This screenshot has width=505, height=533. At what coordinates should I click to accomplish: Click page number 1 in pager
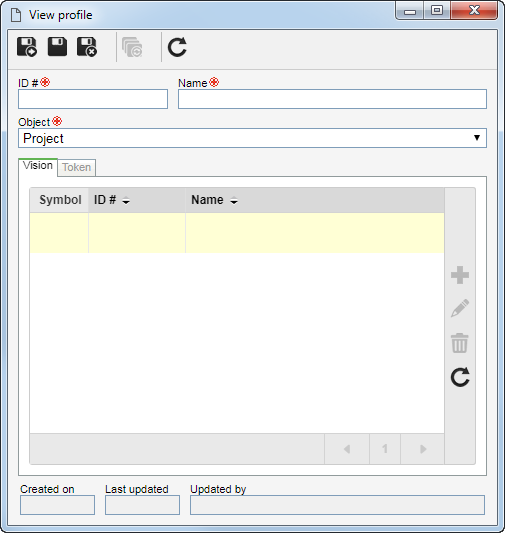(385, 449)
